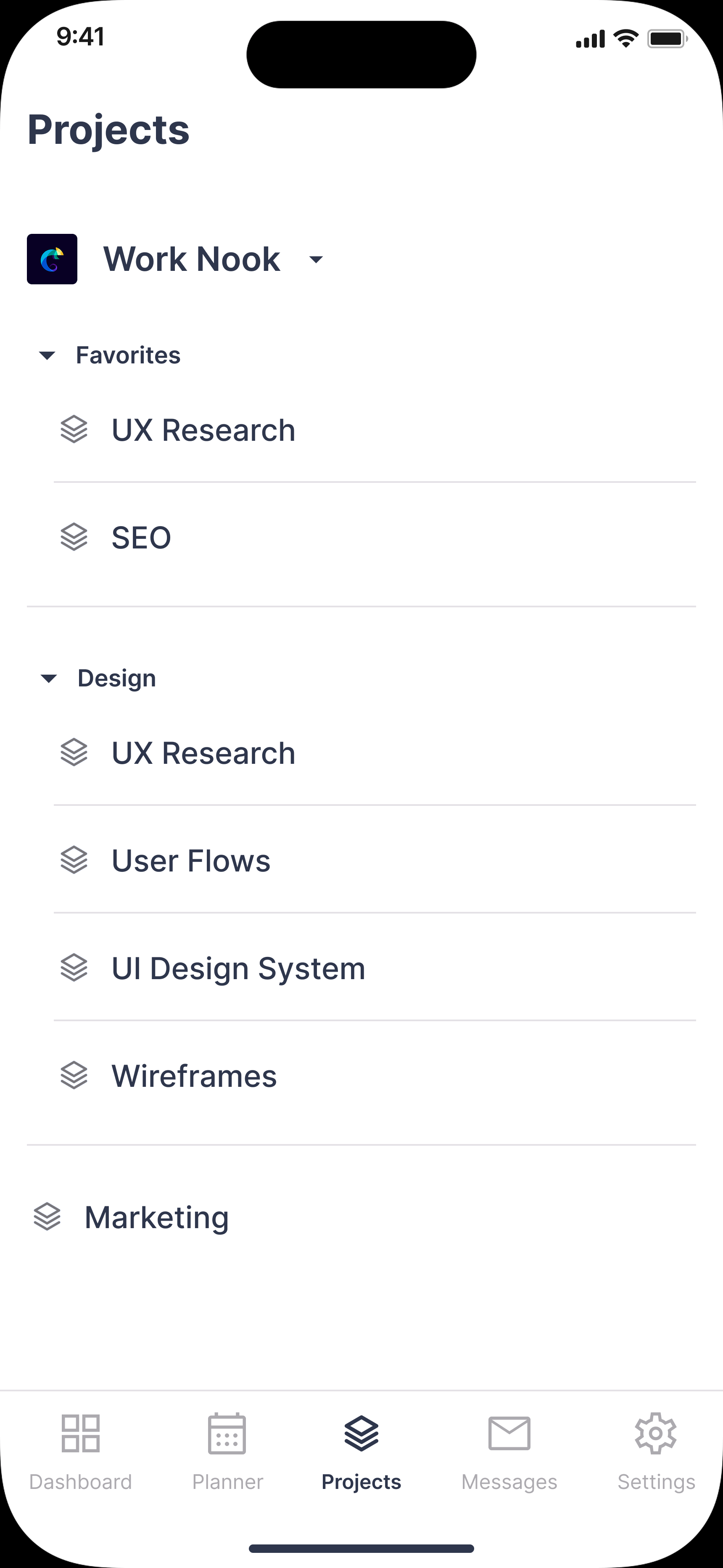Tap the layers icon beside SEO

click(74, 538)
